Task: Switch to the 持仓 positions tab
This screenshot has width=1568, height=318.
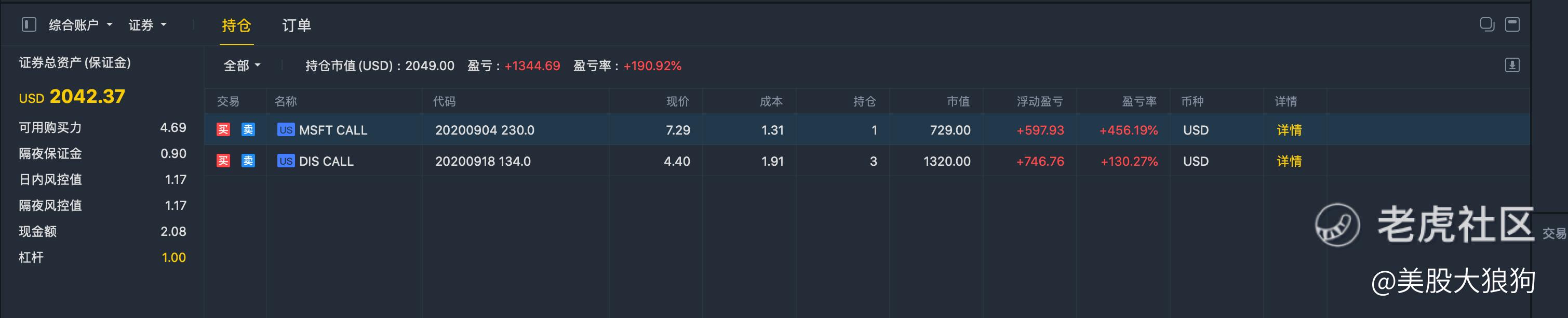Action: point(236,25)
